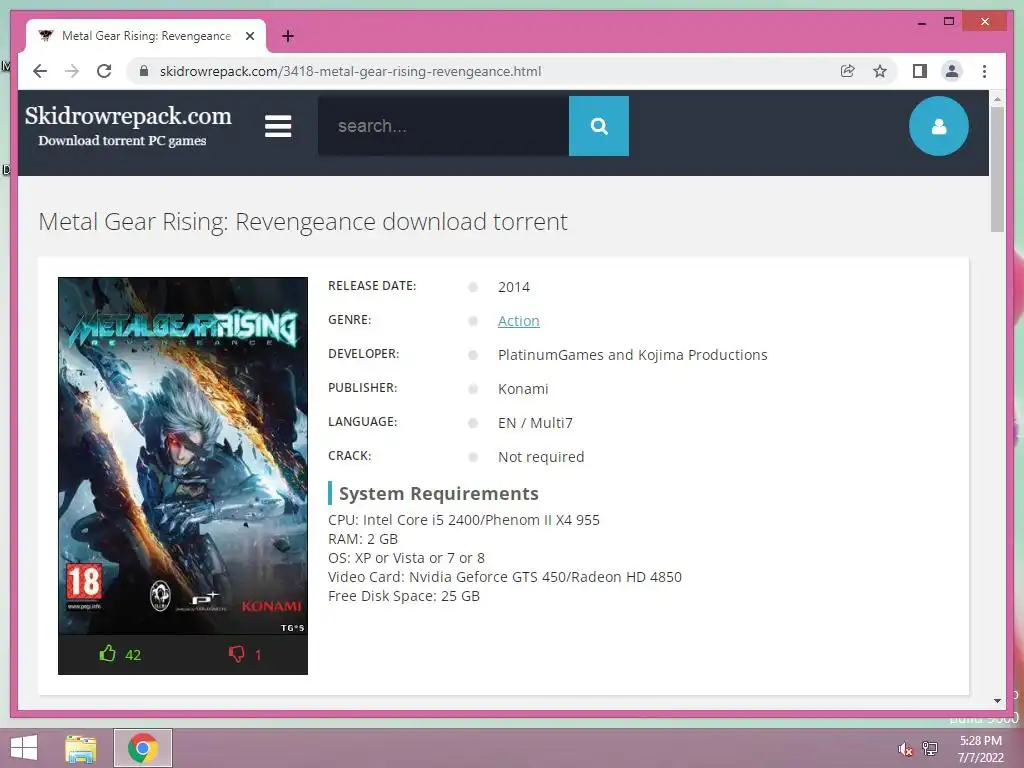Viewport: 1024px width, 768px height.
Task: Click the URL in the address bar
Action: [x=350, y=71]
